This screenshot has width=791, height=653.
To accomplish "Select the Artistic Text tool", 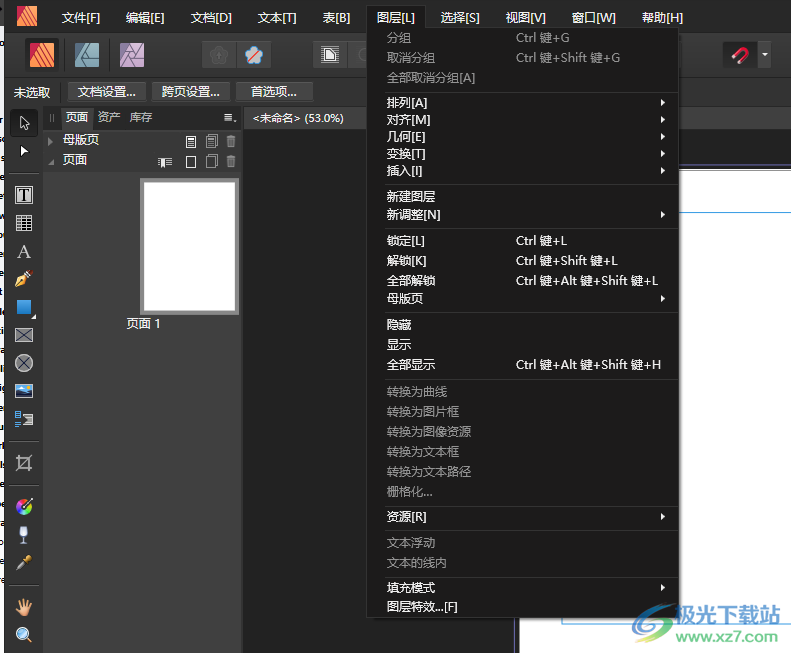I will (x=24, y=251).
